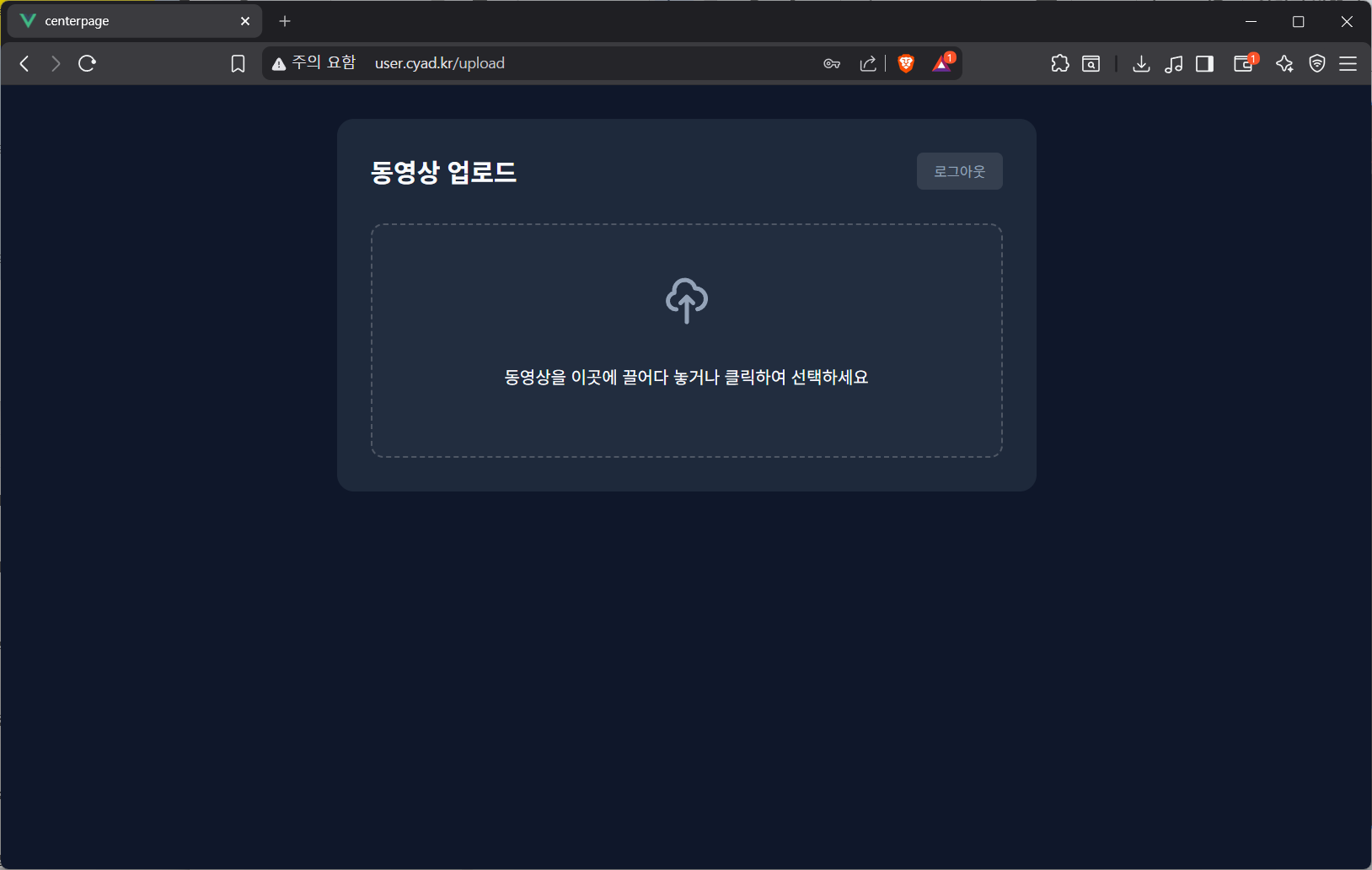Open the browser hamburger menu
The width and height of the screenshot is (1372, 870).
pyautogui.click(x=1348, y=63)
